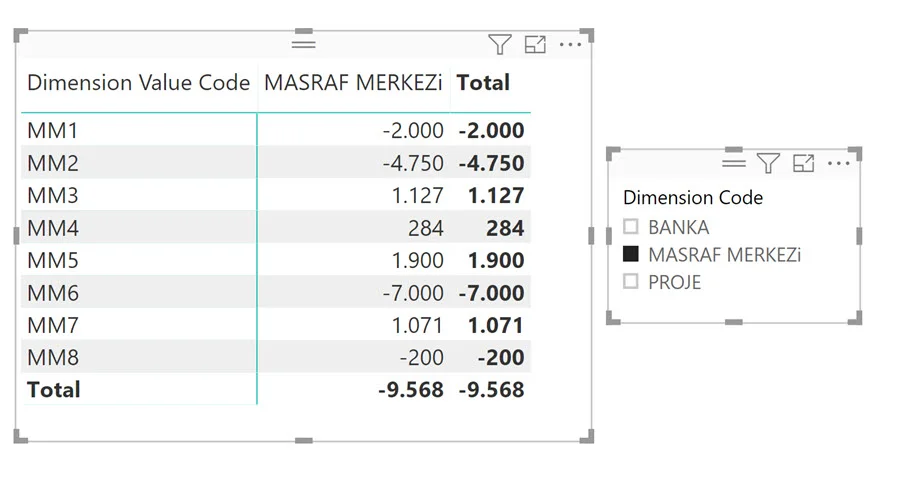Open focus mode for the table visual

pos(535,44)
